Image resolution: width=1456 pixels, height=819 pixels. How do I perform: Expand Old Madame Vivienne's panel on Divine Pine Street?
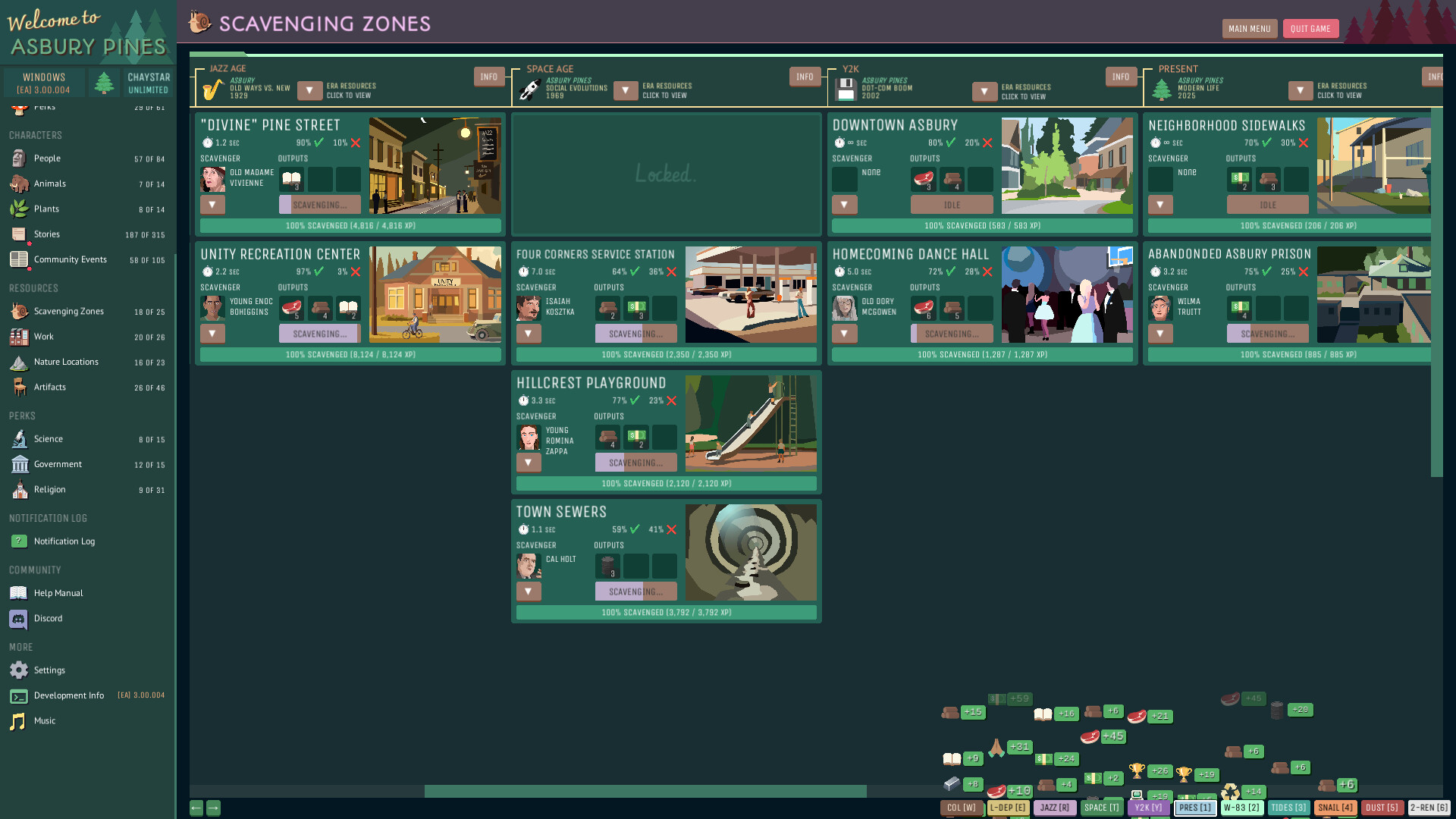click(x=212, y=204)
